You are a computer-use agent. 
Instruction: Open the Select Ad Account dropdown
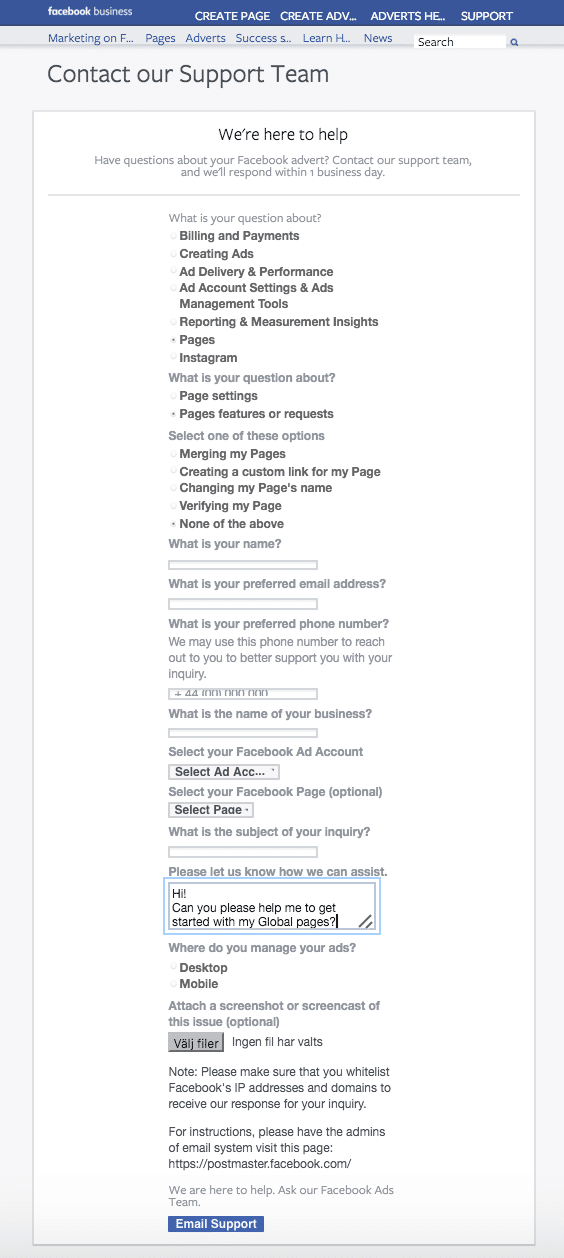(x=224, y=772)
